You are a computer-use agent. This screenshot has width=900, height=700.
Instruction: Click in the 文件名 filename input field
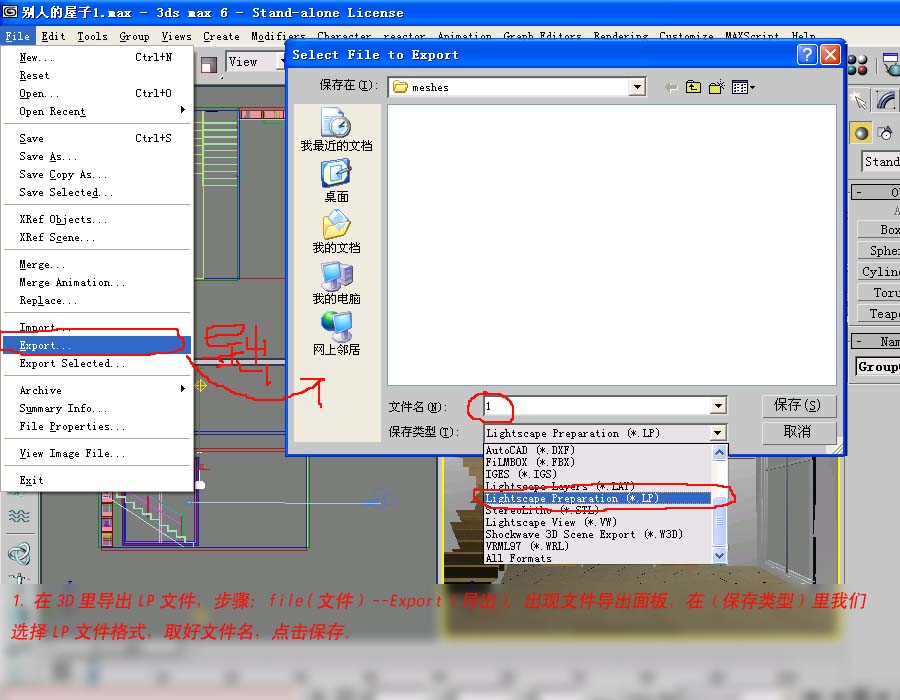pyautogui.click(x=597, y=406)
